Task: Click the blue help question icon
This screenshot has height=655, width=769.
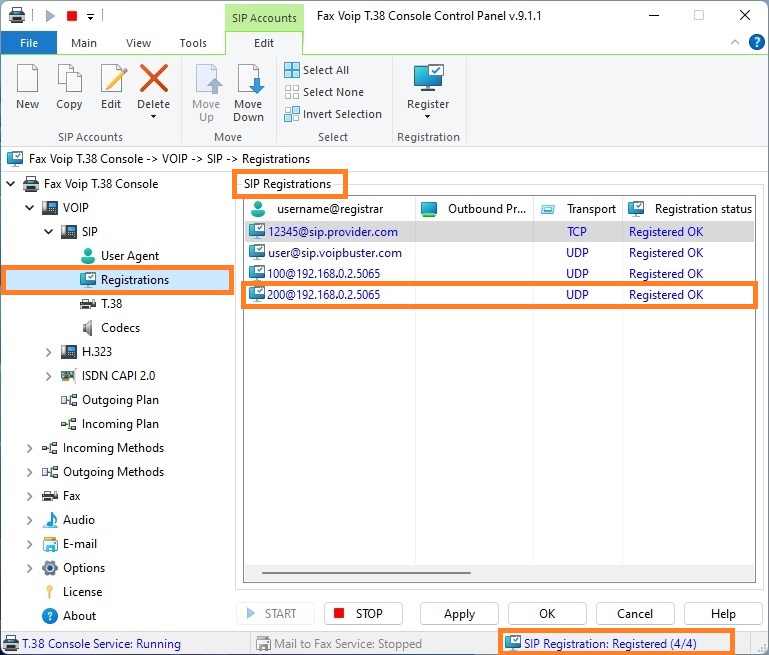Action: pos(757,43)
